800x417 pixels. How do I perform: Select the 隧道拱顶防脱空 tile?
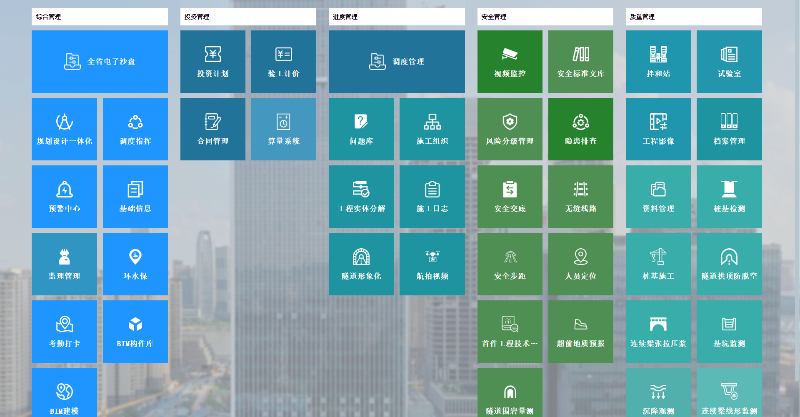(729, 264)
